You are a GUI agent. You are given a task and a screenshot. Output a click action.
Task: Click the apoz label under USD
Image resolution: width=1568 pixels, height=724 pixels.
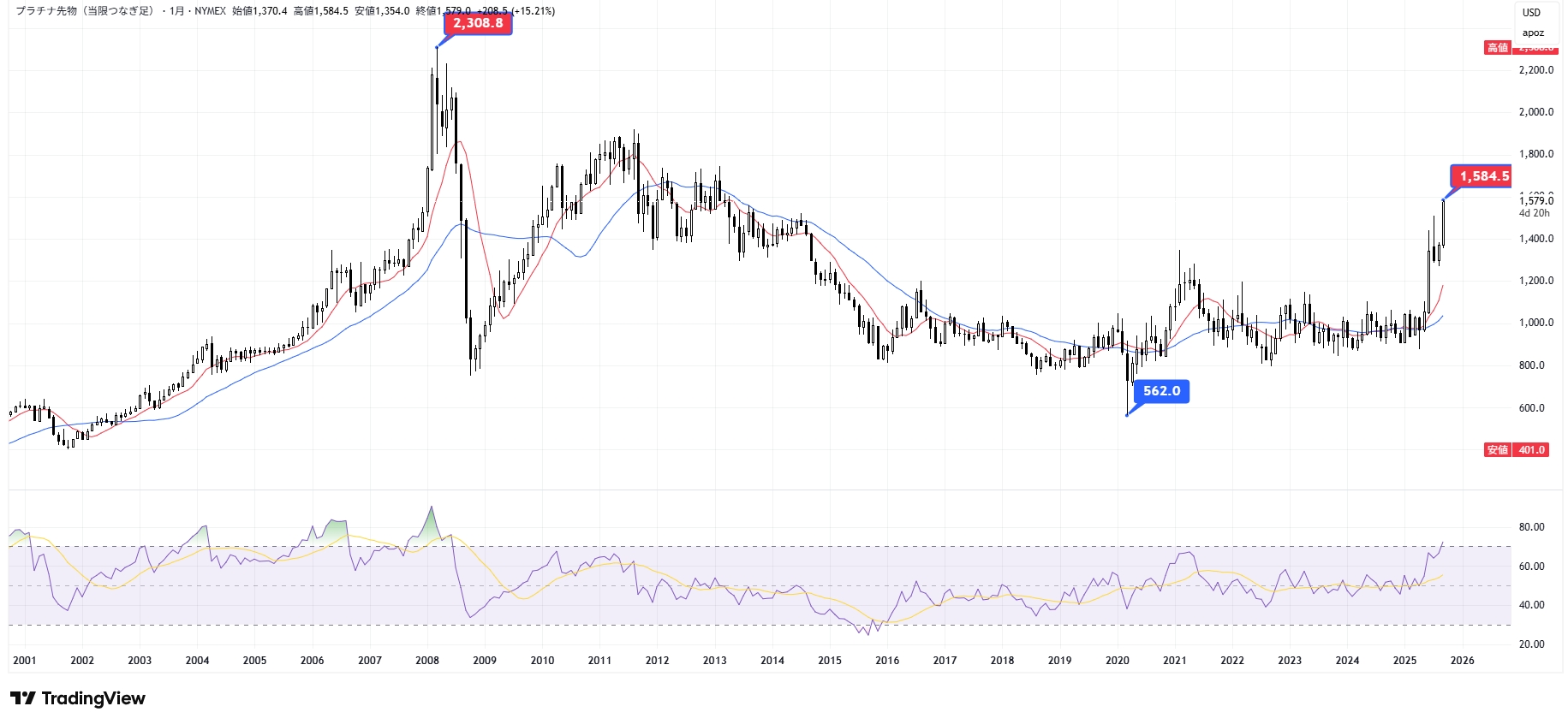tap(1533, 33)
